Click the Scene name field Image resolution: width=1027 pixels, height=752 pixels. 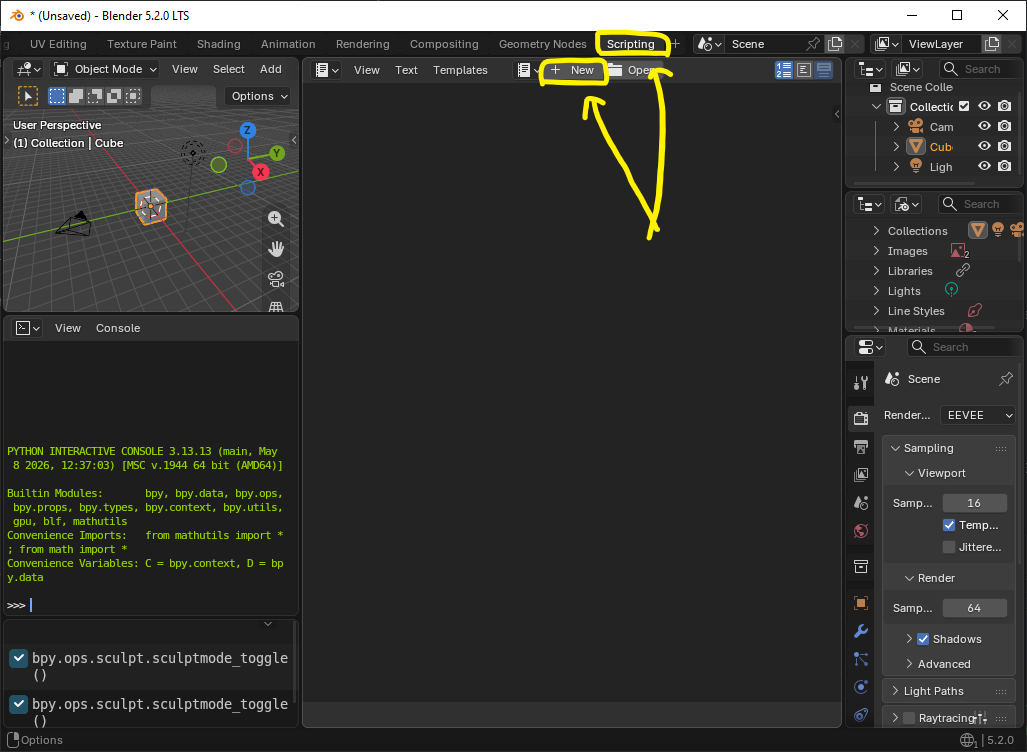click(765, 44)
